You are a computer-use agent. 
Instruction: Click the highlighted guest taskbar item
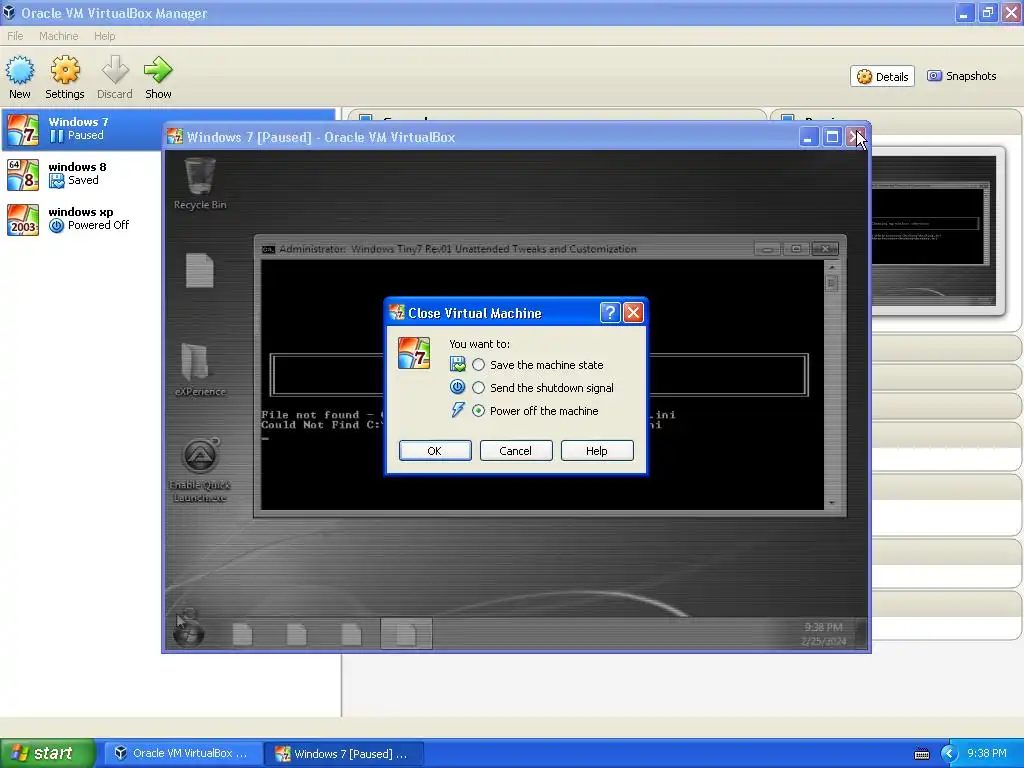(x=406, y=633)
